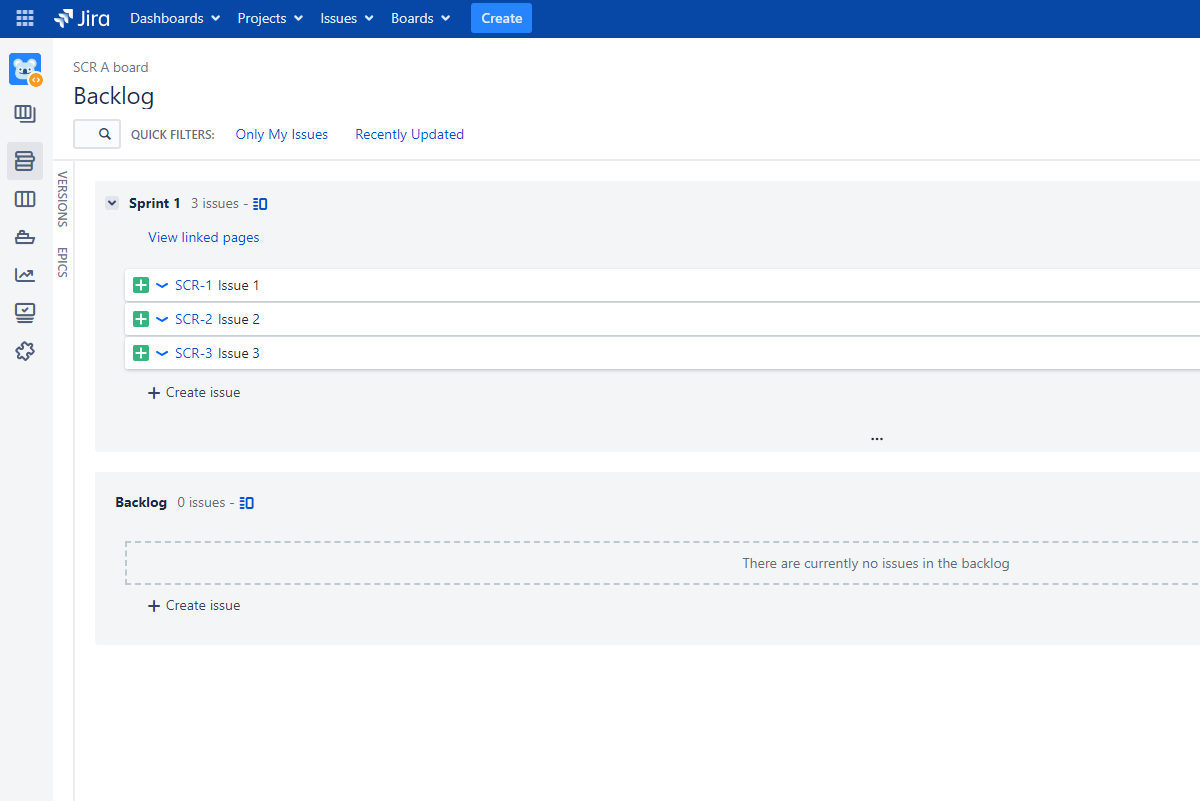The height and width of the screenshot is (801, 1200).
Task: Open the project avatar icon in sidebar
Action: click(x=25, y=70)
